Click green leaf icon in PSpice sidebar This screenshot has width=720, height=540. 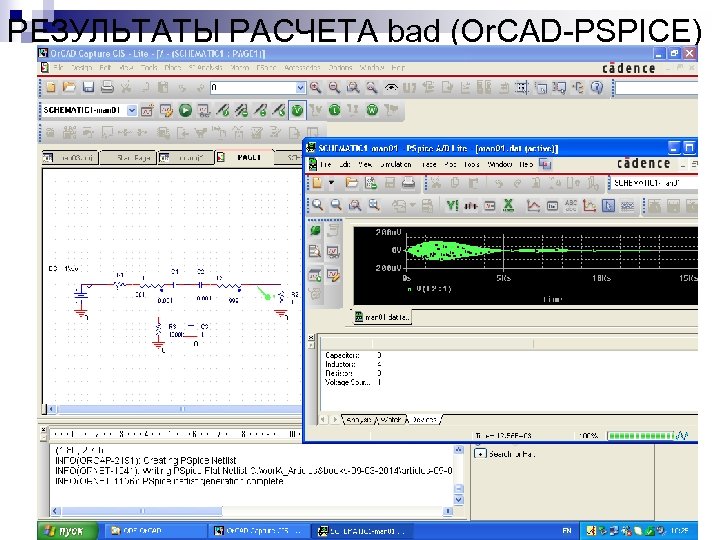point(315,231)
